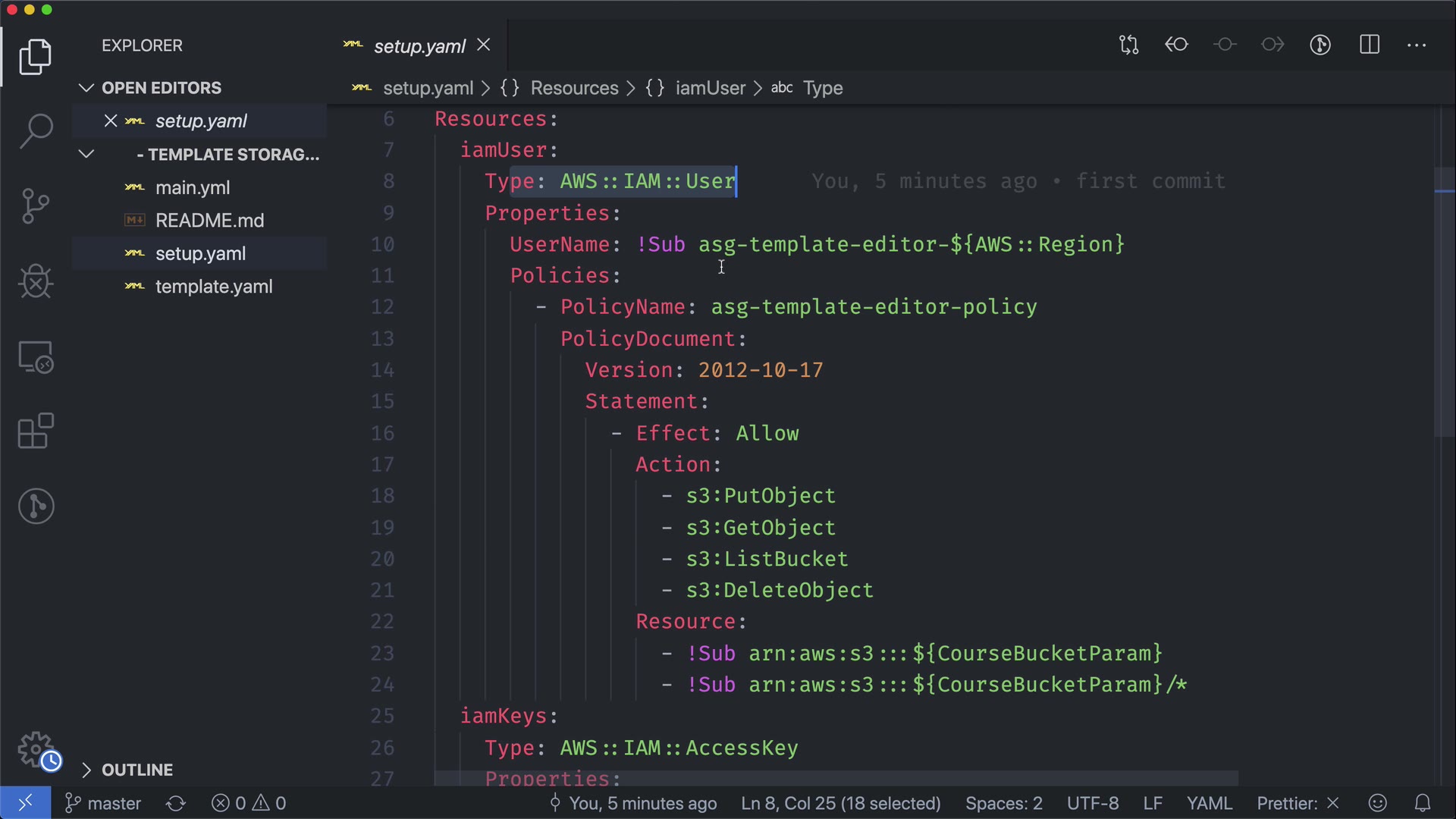Click the Prettier status bar toggle
Screen dimensions: 1456x819
(x=1298, y=803)
